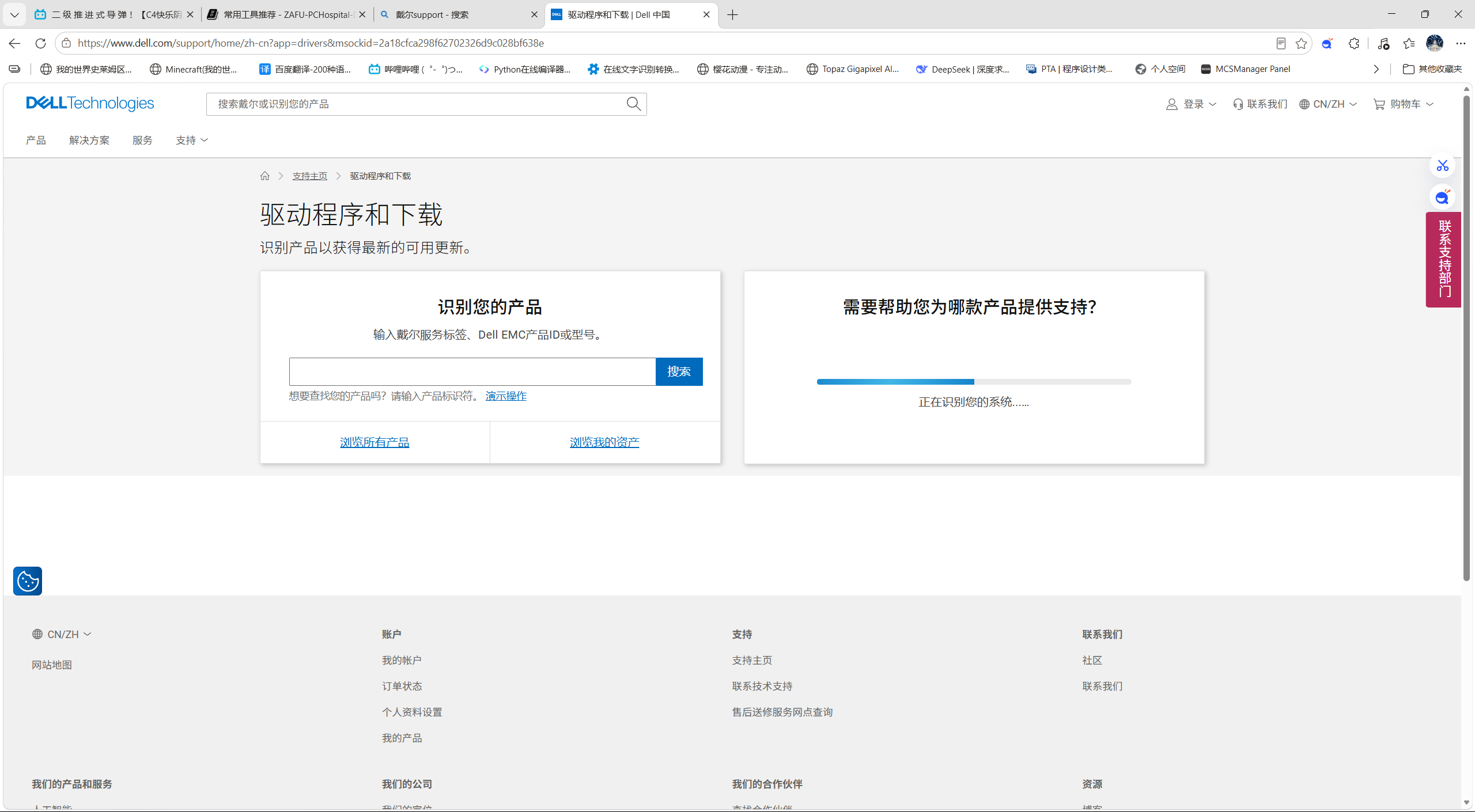This screenshot has width=1475, height=812.
Task: Open the favorites list icon
Action: [x=1409, y=43]
